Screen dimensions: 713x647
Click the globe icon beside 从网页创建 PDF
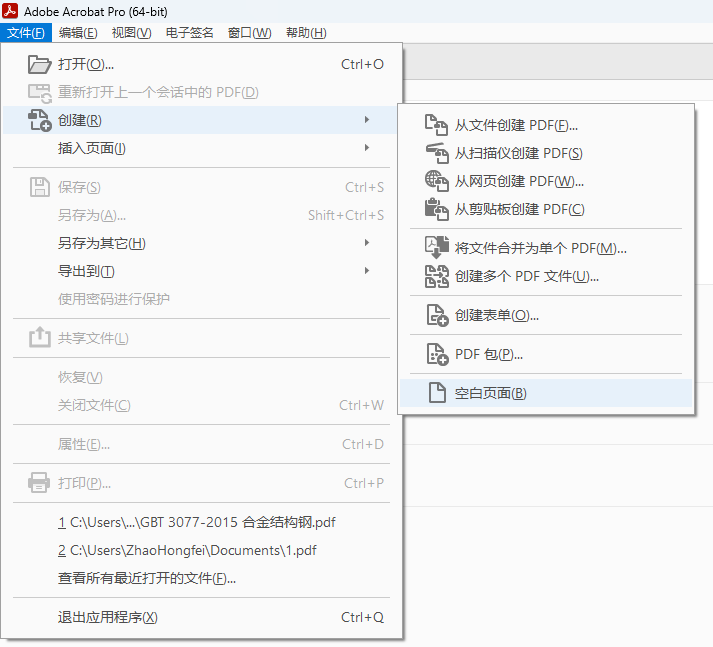[x=437, y=181]
